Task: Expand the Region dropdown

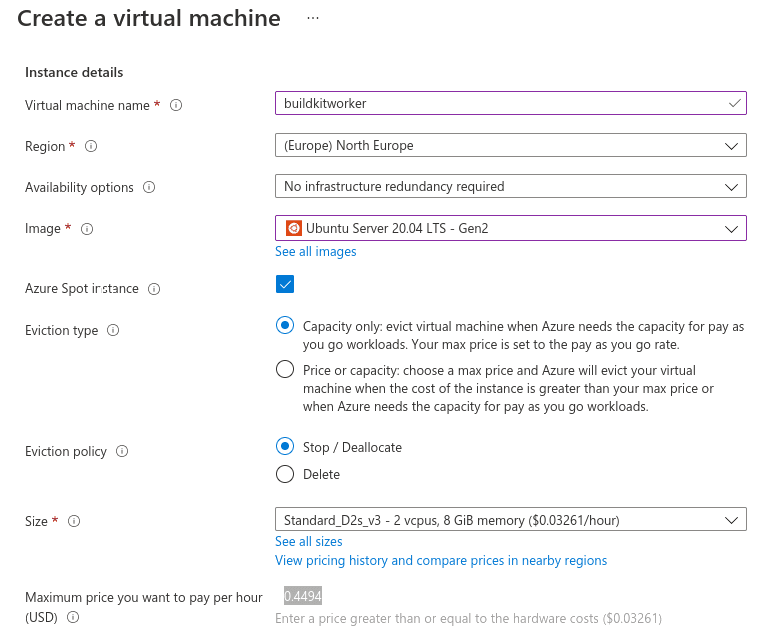Action: 510,145
